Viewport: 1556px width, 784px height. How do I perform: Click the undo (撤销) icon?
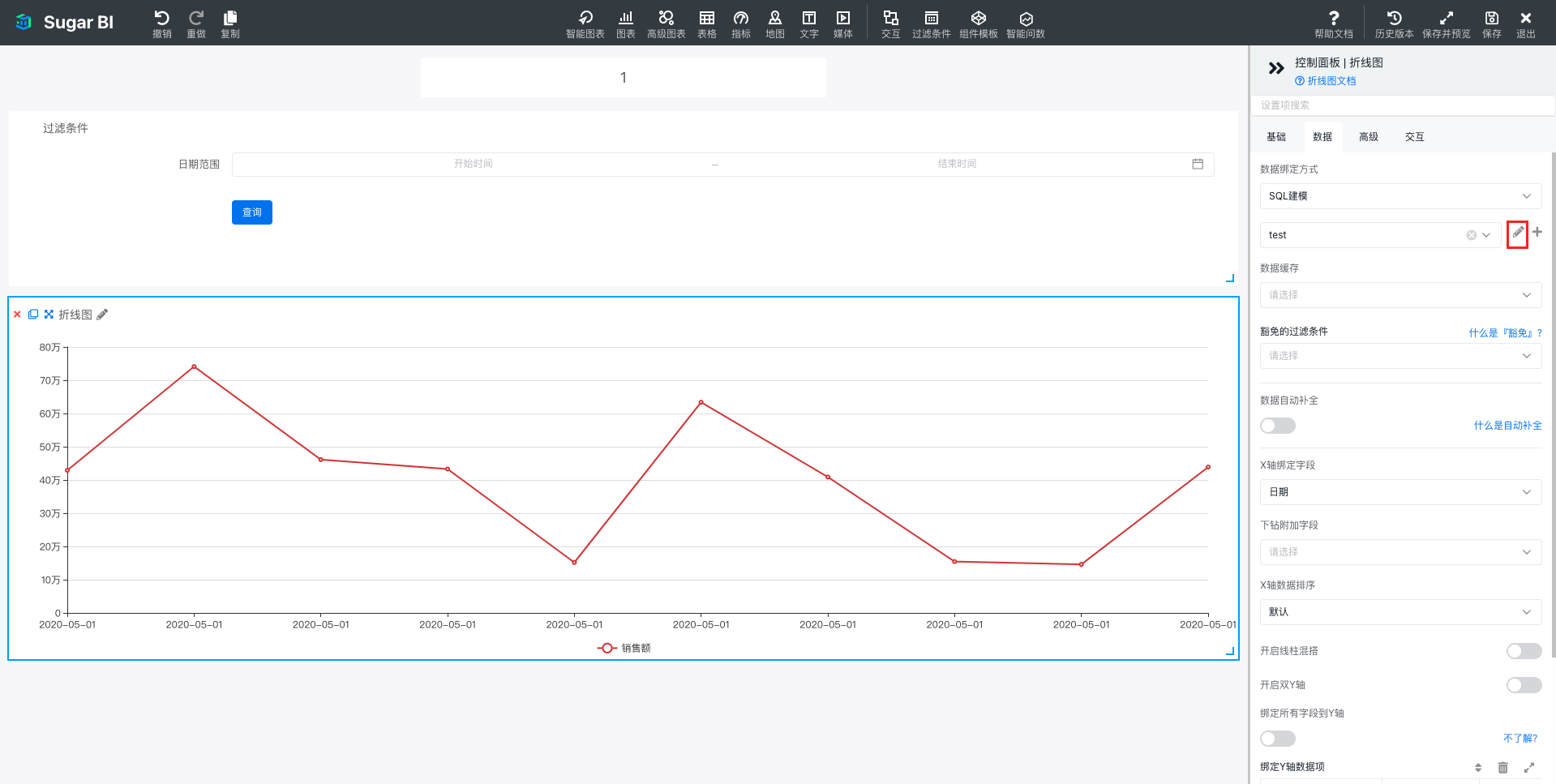(161, 24)
